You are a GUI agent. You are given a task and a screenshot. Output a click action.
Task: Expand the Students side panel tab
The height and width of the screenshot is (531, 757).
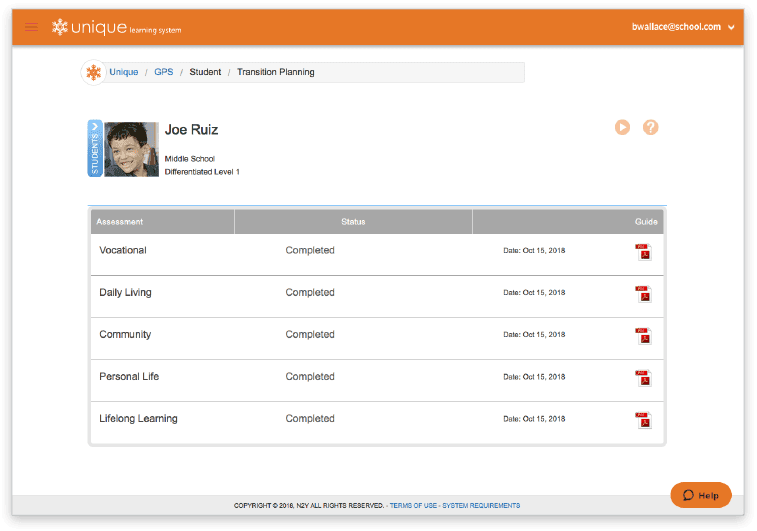tap(95, 149)
